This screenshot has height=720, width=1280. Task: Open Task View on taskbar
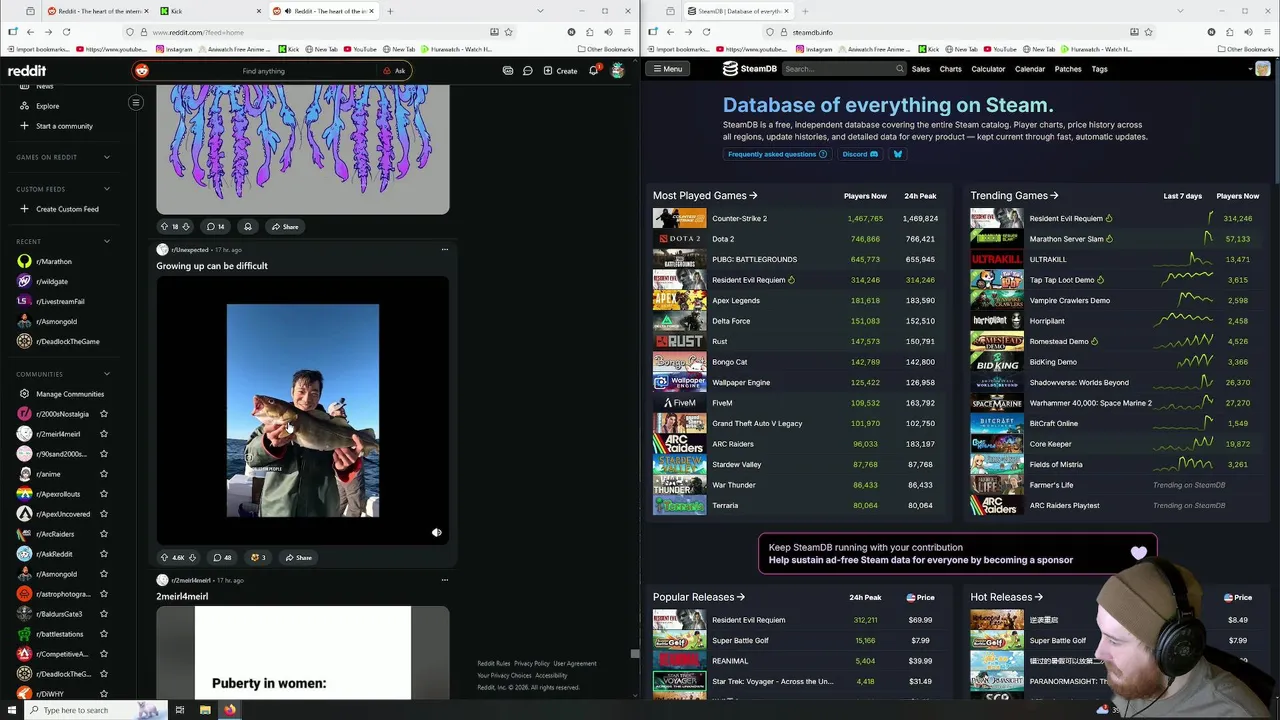tap(180, 710)
